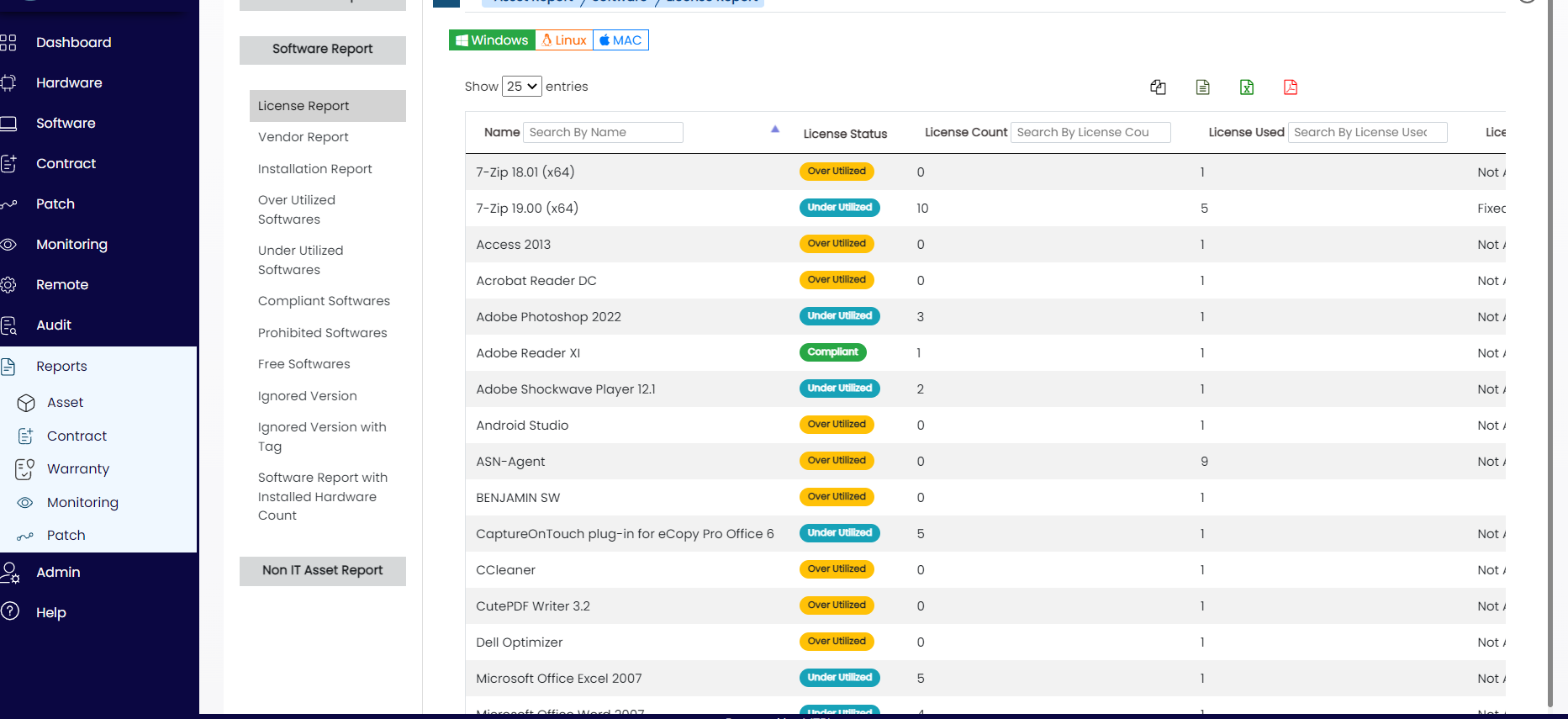Click the Contract icon under Reports
This screenshot has width=1568, height=719.
pyautogui.click(x=26, y=436)
